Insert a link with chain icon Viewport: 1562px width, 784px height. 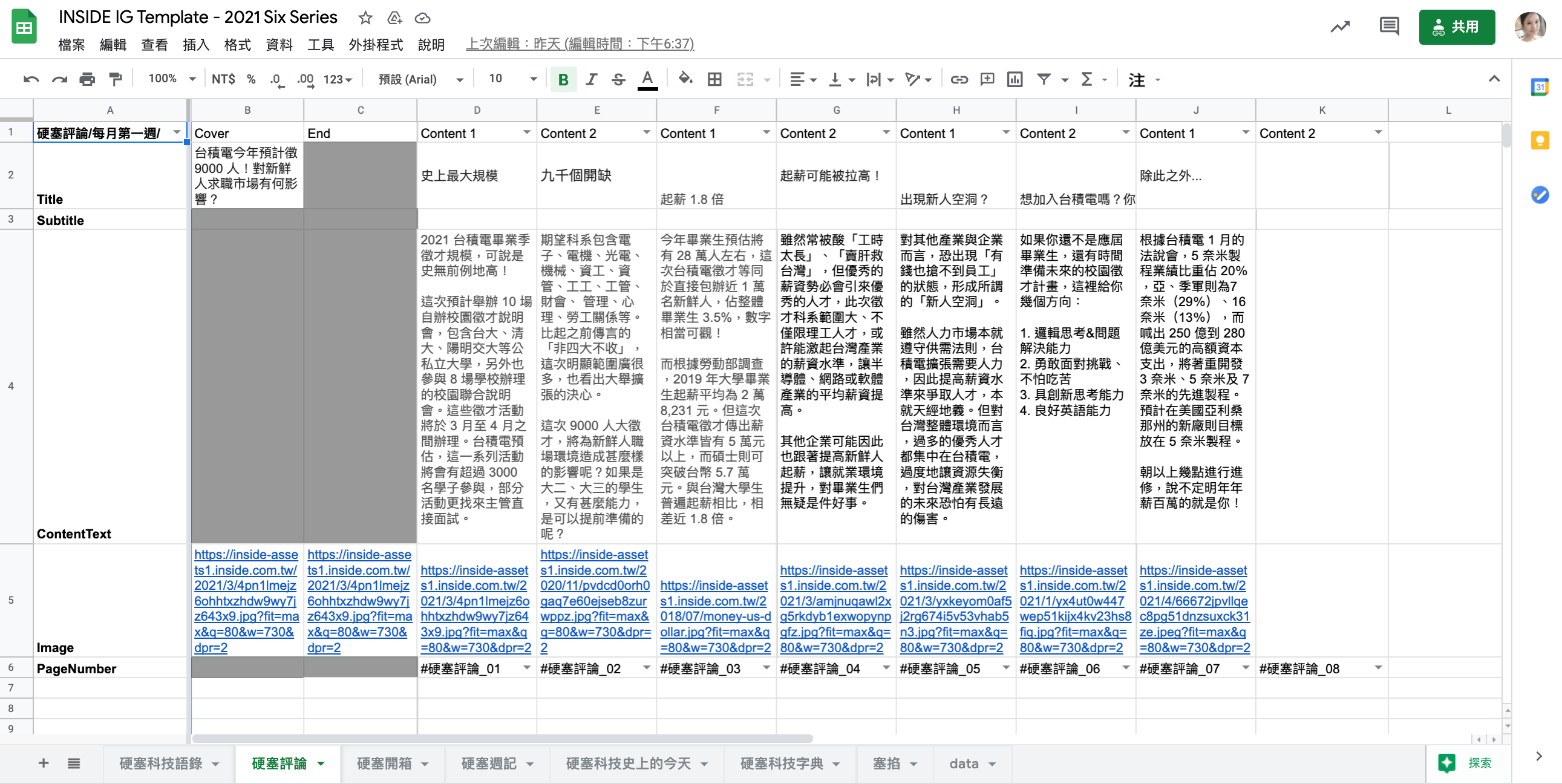pos(958,79)
